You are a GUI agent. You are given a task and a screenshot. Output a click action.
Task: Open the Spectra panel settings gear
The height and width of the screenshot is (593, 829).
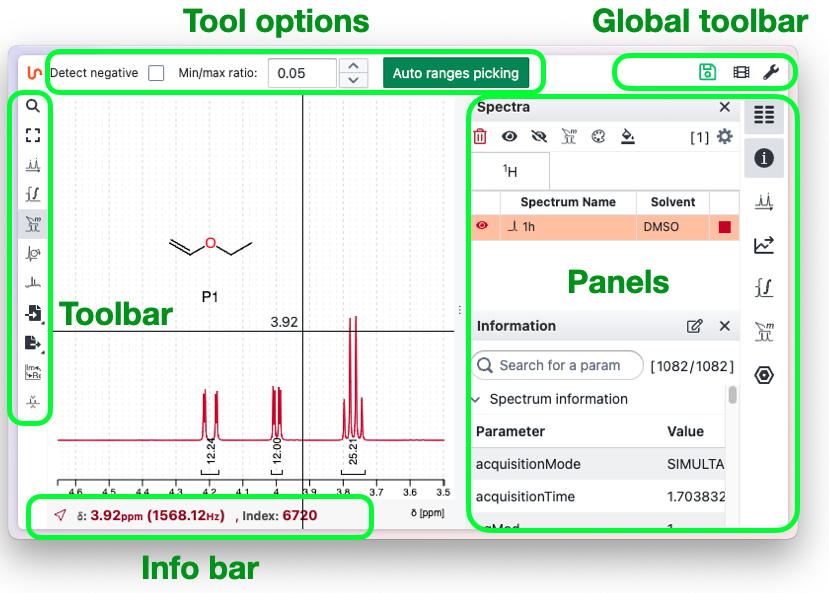coord(724,136)
